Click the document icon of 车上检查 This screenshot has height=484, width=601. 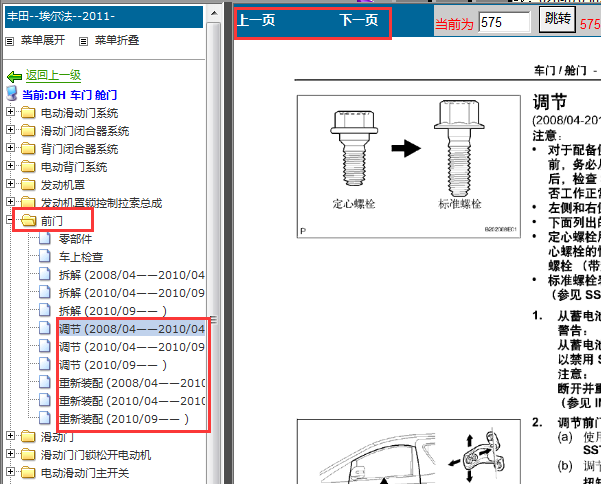(45, 256)
